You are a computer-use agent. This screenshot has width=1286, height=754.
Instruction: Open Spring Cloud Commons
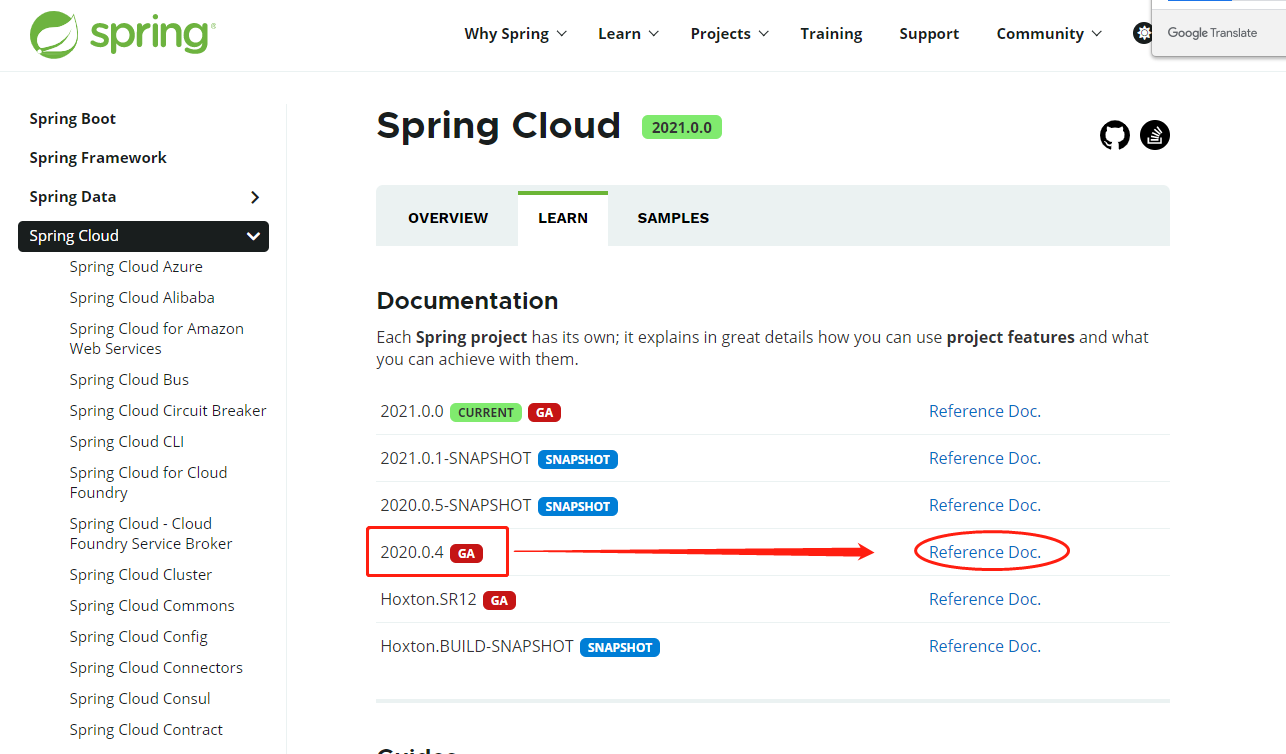click(x=152, y=606)
